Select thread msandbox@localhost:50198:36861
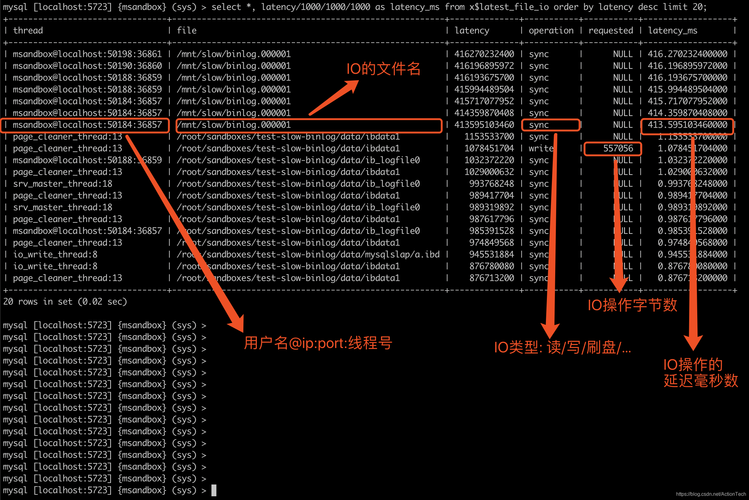This screenshot has height=500, width=749. pos(87,54)
